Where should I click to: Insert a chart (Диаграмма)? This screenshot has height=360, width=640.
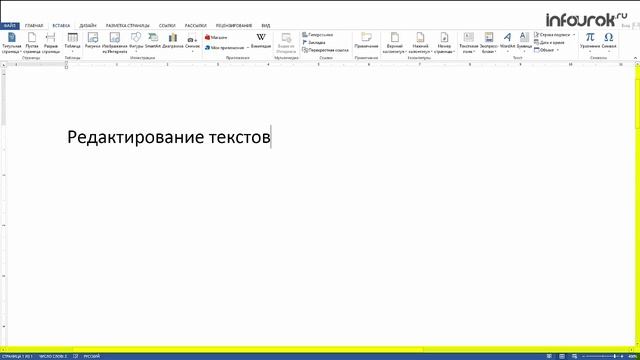coord(173,41)
